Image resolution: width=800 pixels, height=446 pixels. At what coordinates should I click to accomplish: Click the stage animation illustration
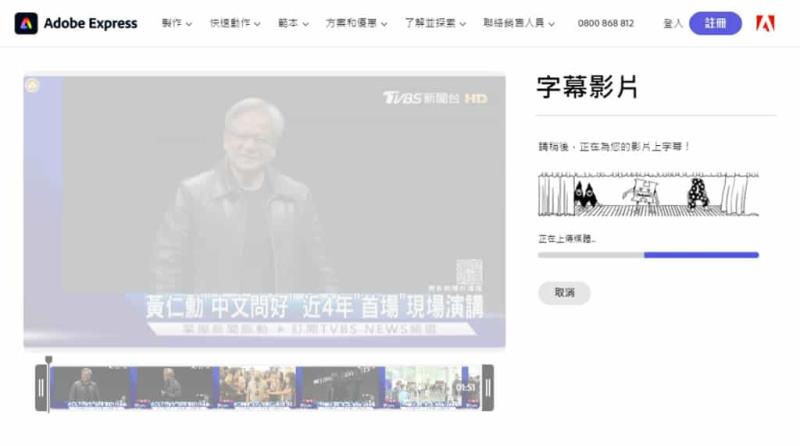tap(648, 194)
